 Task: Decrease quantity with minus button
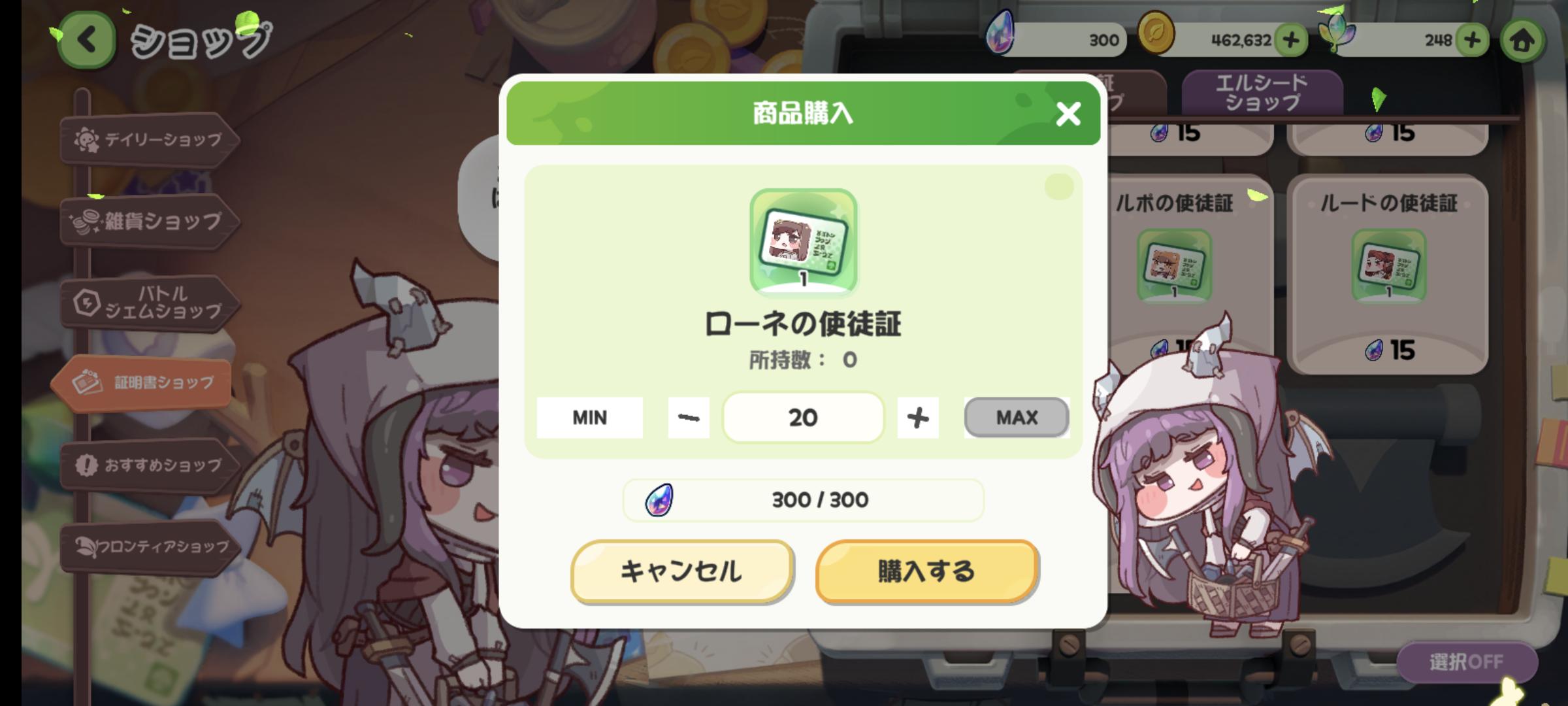(689, 418)
